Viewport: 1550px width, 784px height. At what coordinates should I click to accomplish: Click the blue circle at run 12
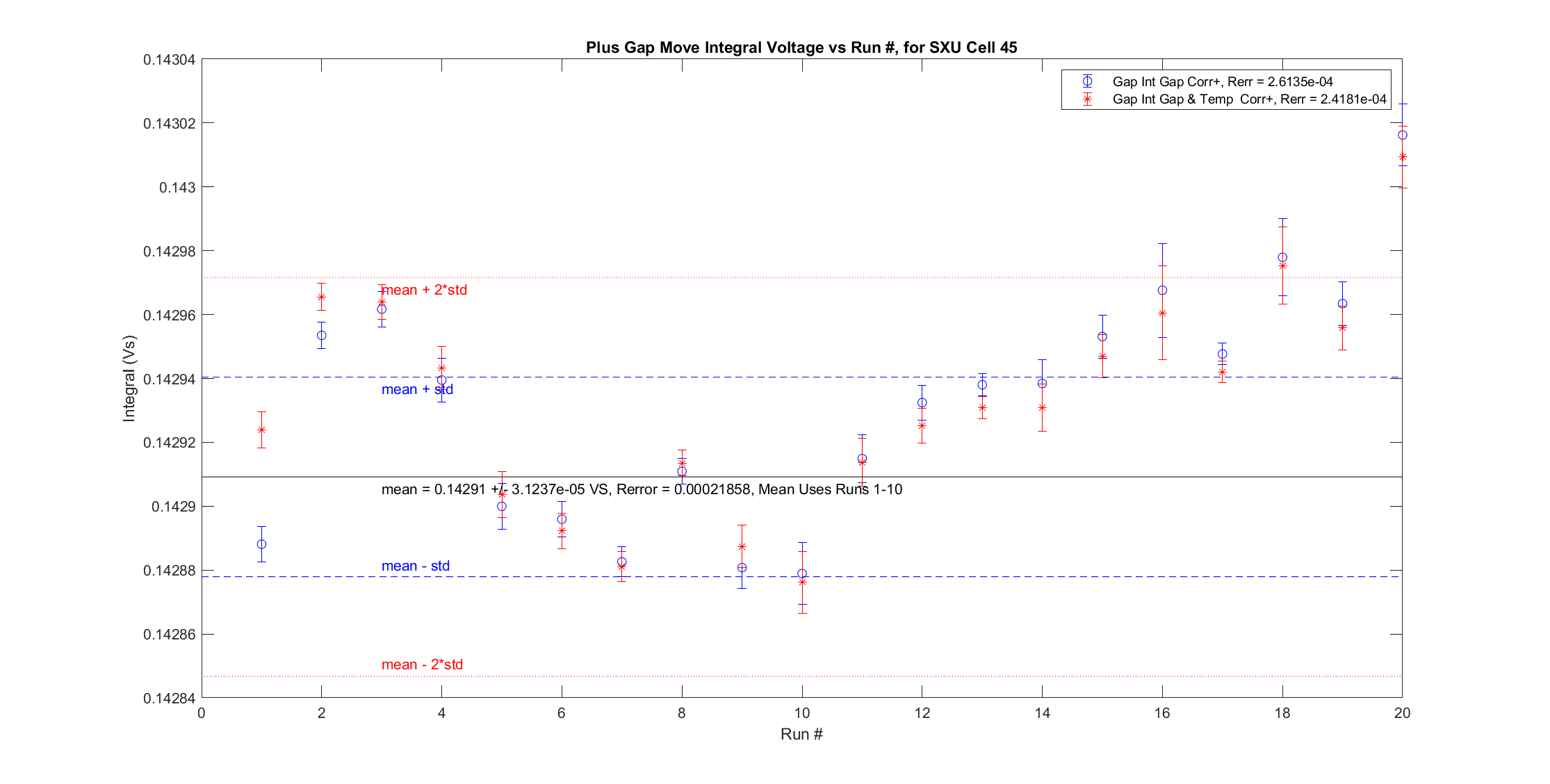922,402
